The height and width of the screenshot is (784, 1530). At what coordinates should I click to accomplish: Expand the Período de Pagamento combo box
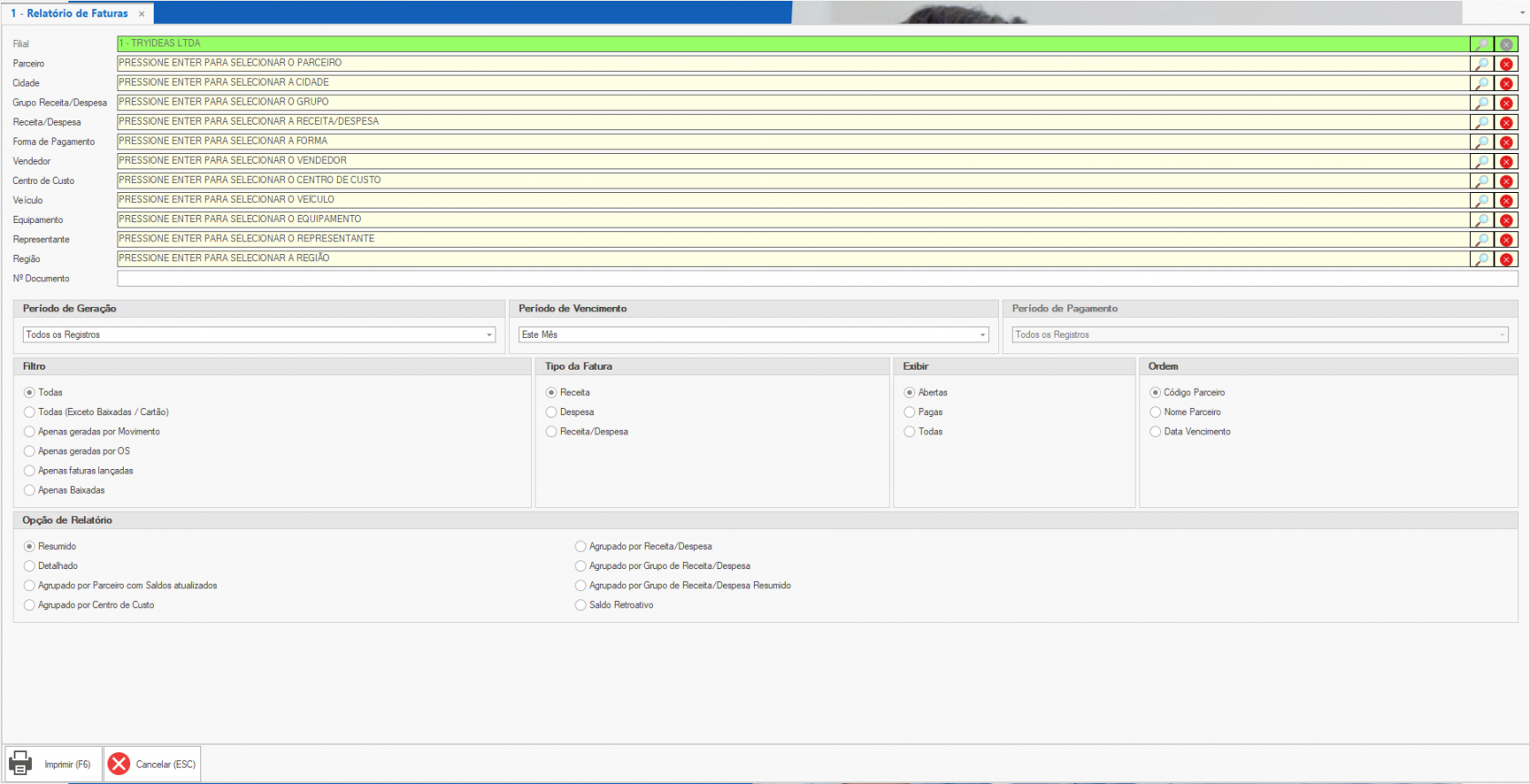click(1502, 335)
